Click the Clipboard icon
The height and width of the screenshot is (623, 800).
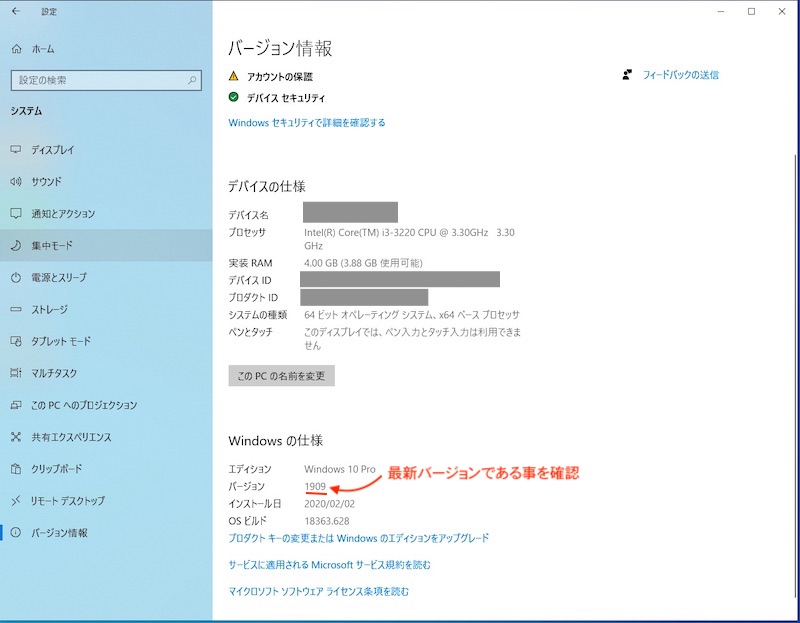click(16, 468)
